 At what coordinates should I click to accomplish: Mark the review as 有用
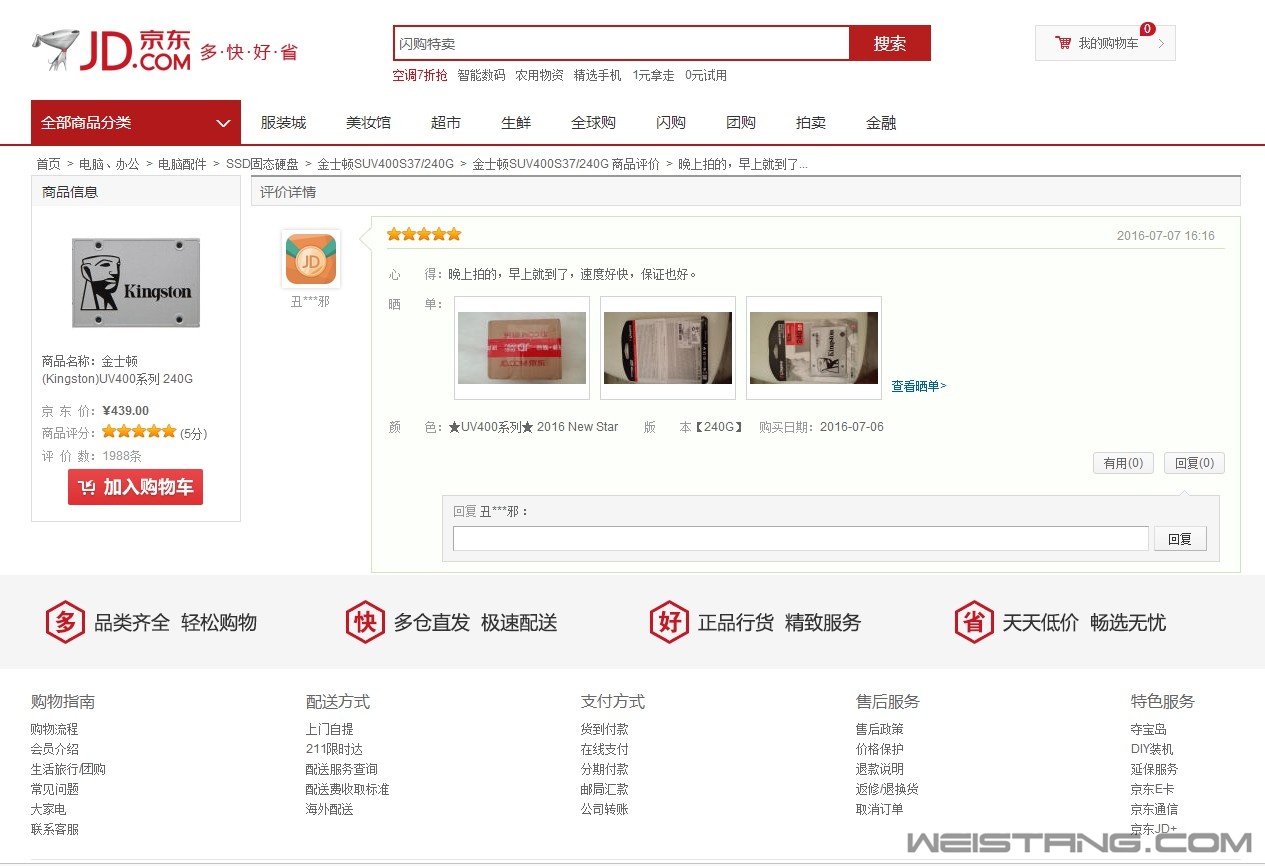pos(1123,463)
